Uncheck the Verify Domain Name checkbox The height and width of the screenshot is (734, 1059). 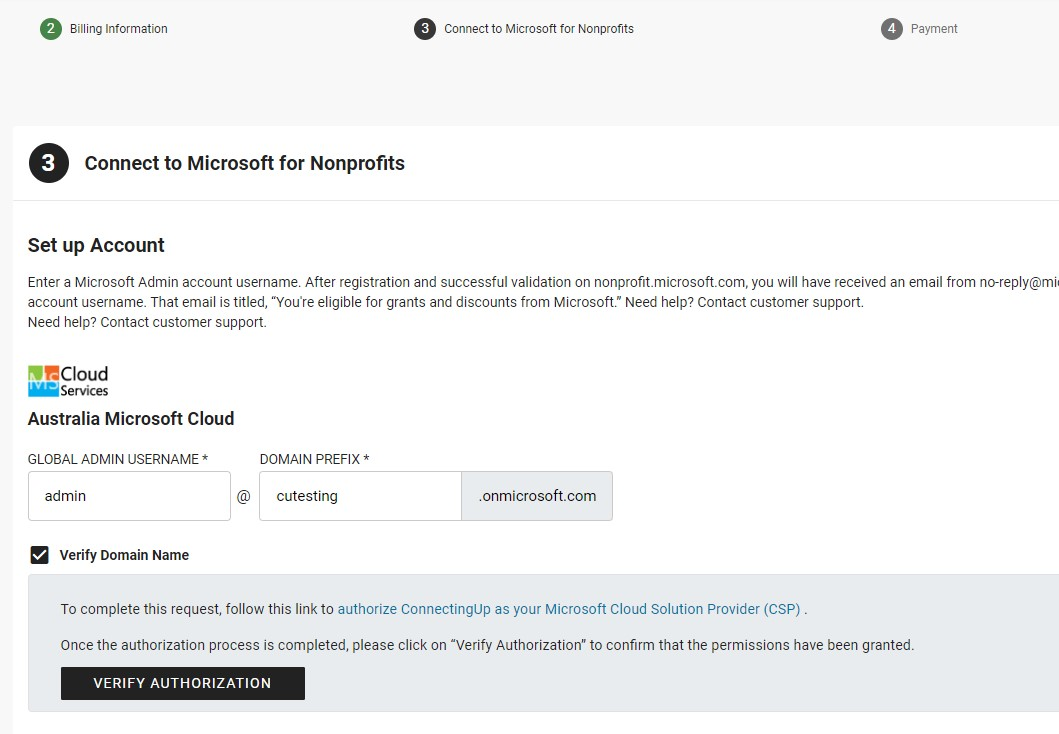[x=40, y=555]
